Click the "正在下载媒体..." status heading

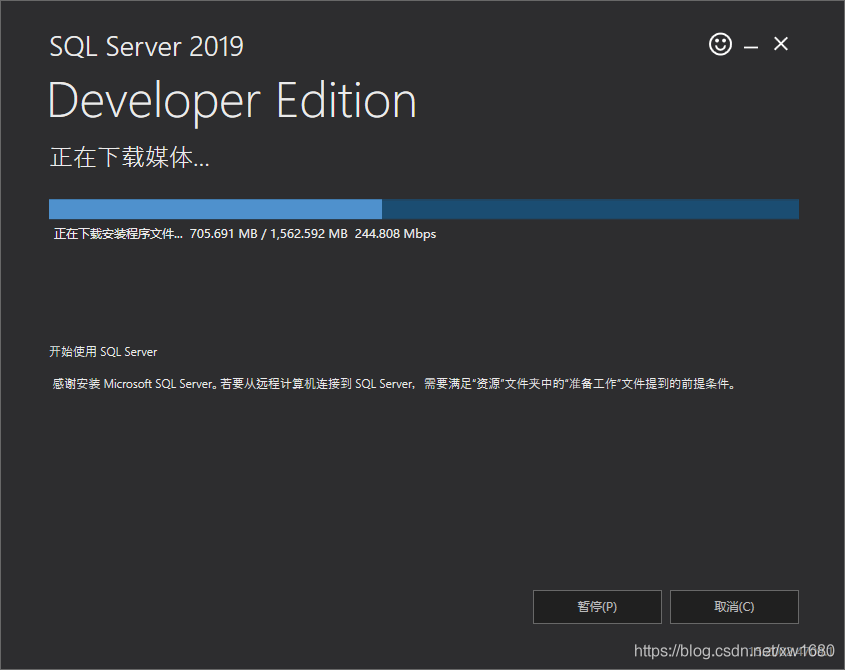(x=130, y=158)
